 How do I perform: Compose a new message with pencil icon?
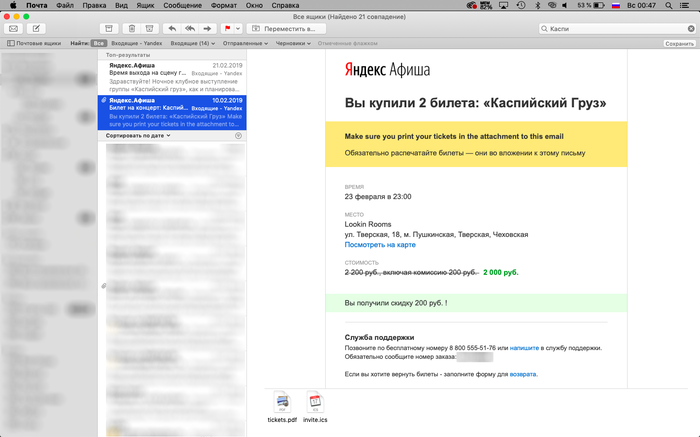click(36, 29)
